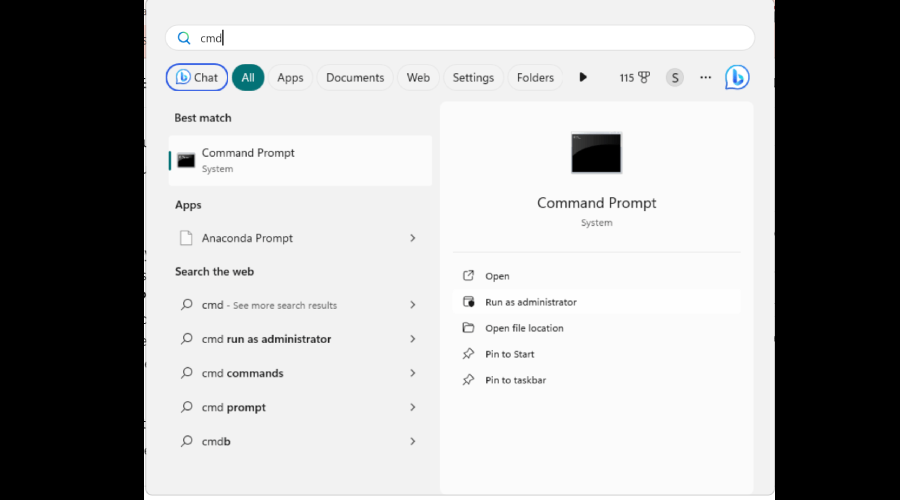The width and height of the screenshot is (900, 500).
Task: Switch to the Apps filter tab
Action: (x=290, y=78)
